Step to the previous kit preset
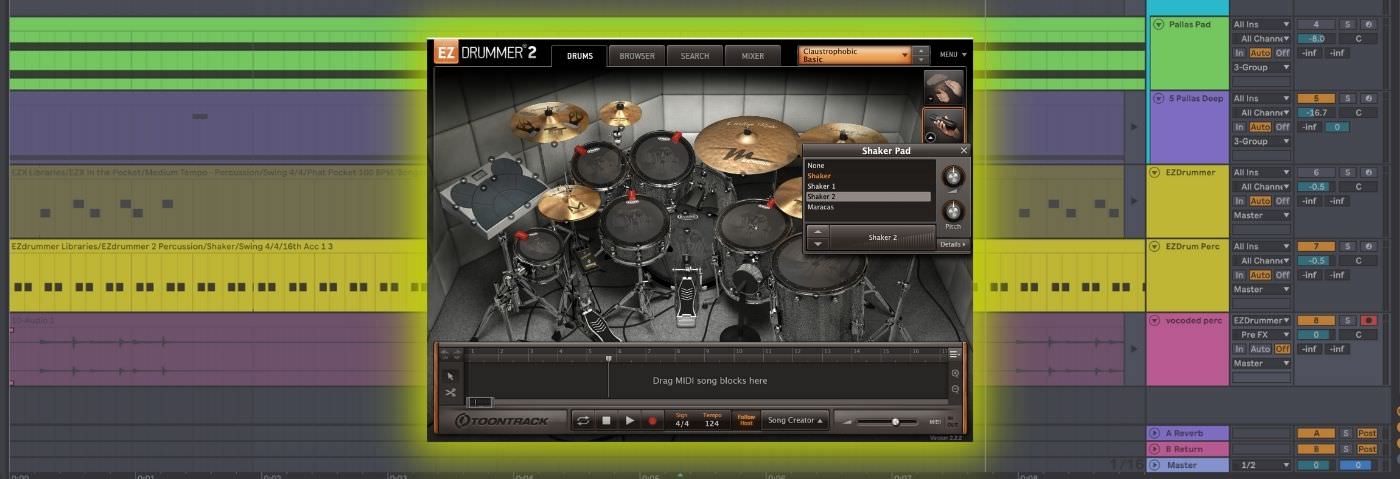The image size is (1400, 479). tap(920, 51)
